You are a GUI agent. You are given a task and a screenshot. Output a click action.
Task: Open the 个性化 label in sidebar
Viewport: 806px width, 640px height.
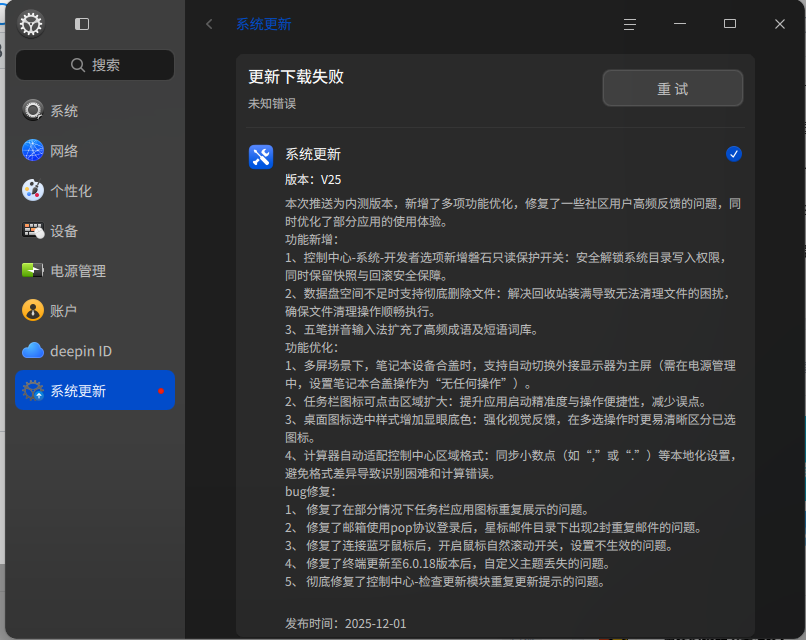[x=71, y=191]
